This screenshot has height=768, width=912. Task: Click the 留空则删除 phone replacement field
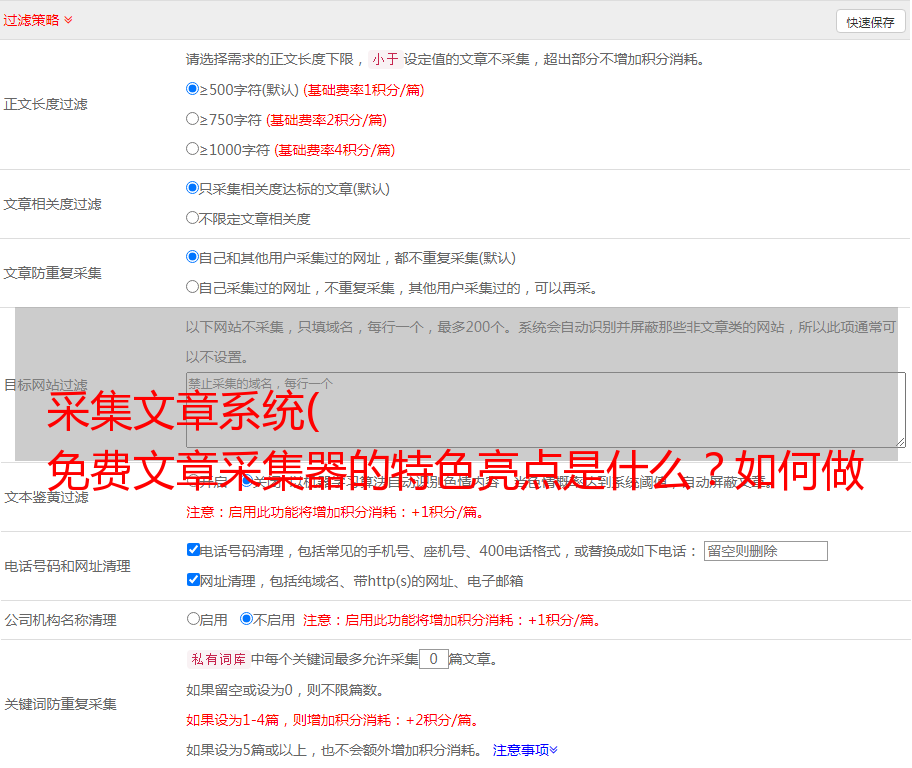[x=765, y=551]
